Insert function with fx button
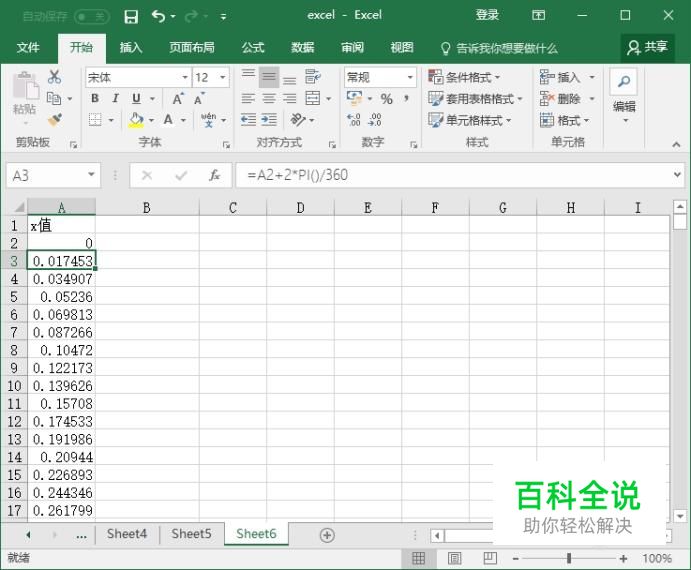 coord(214,175)
